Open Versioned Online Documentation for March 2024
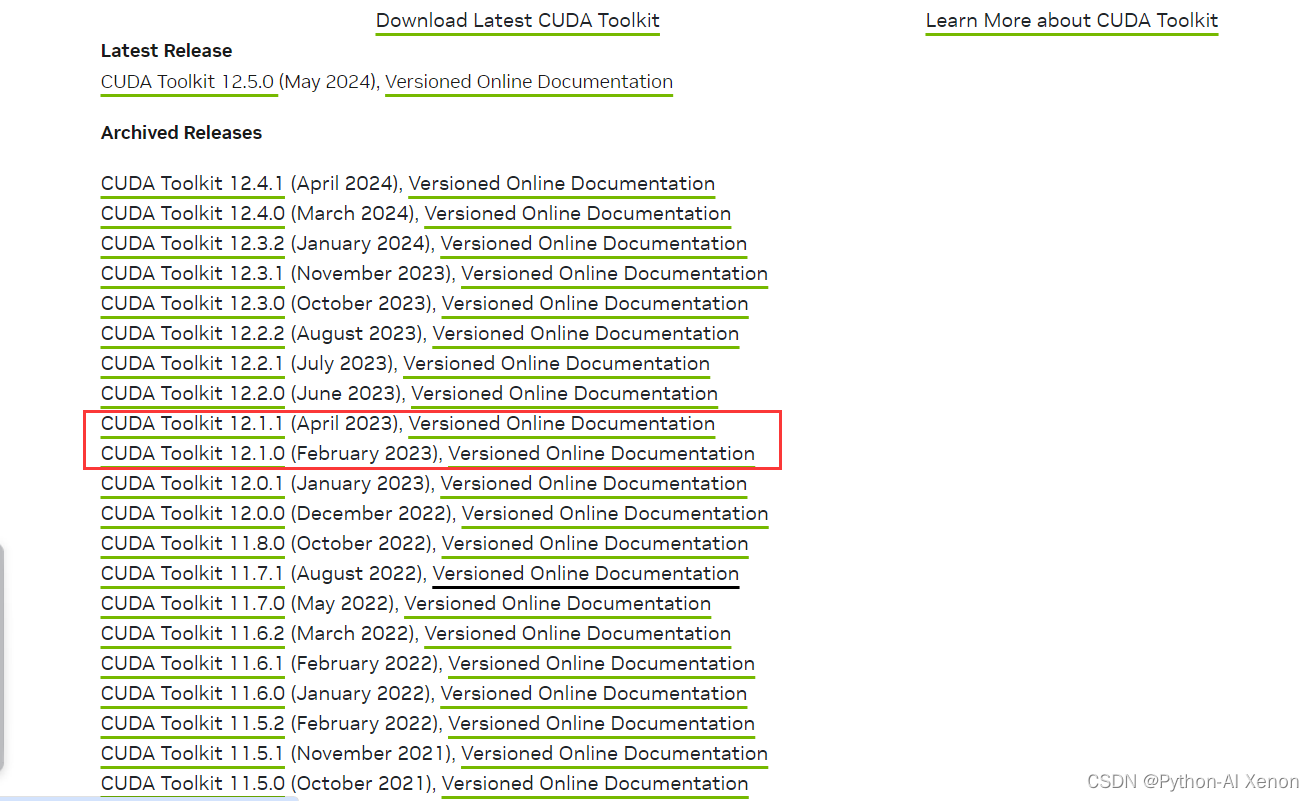This screenshot has height=801, width=1314. pyautogui.click(x=578, y=214)
